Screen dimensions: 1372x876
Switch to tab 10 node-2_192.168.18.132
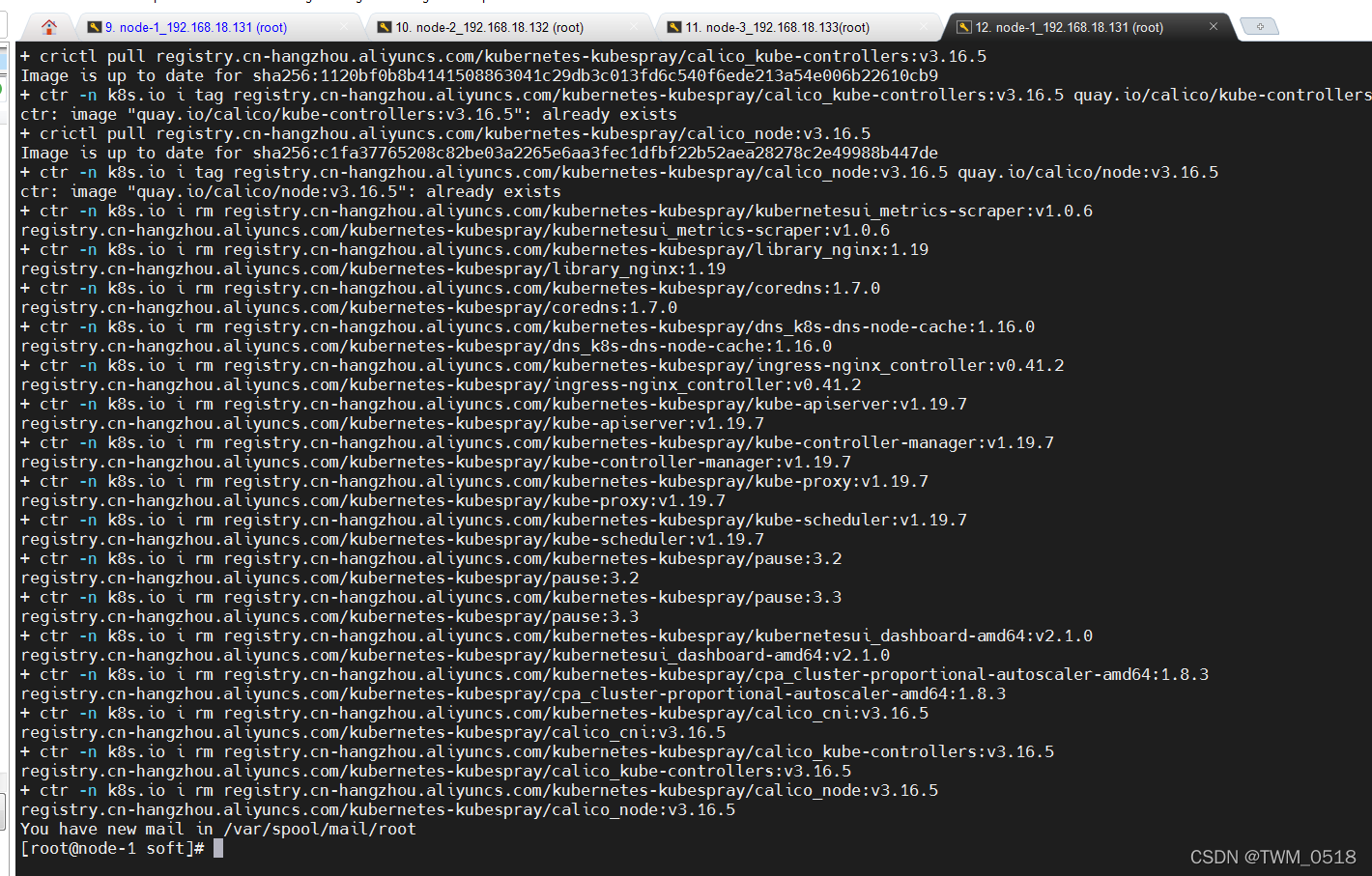click(x=489, y=27)
